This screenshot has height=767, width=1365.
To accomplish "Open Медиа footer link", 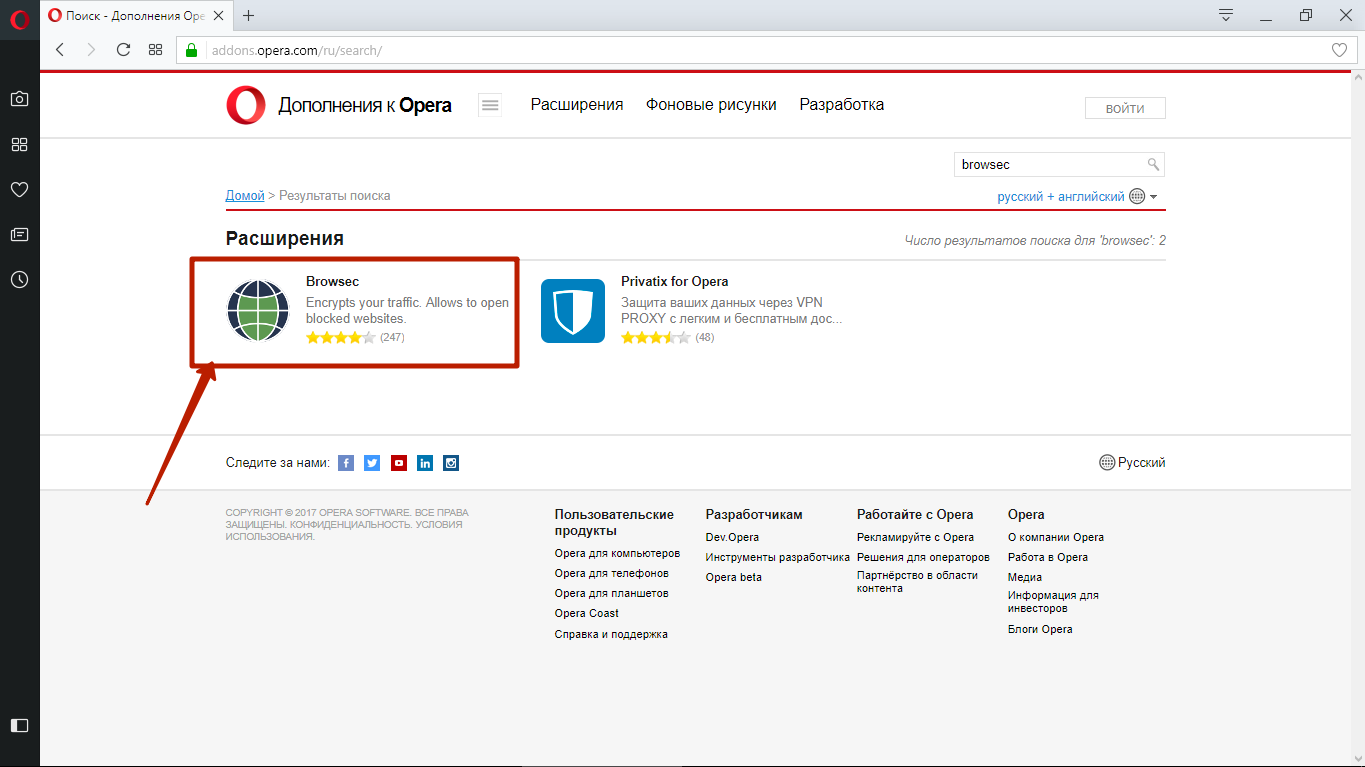I will coord(1025,578).
